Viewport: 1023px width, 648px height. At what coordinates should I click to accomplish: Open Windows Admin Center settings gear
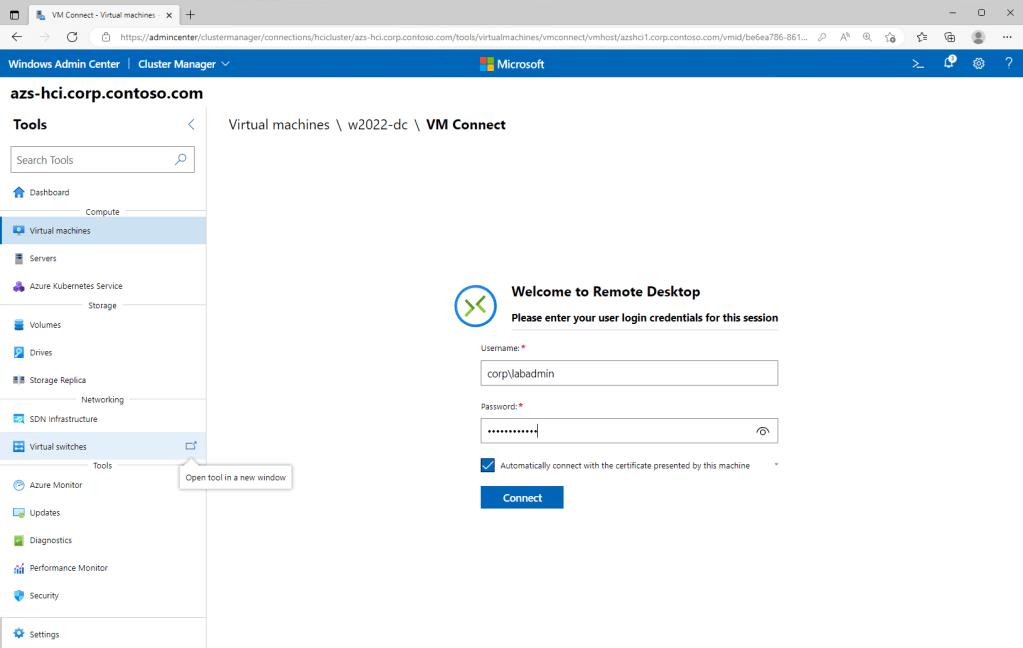coord(979,64)
